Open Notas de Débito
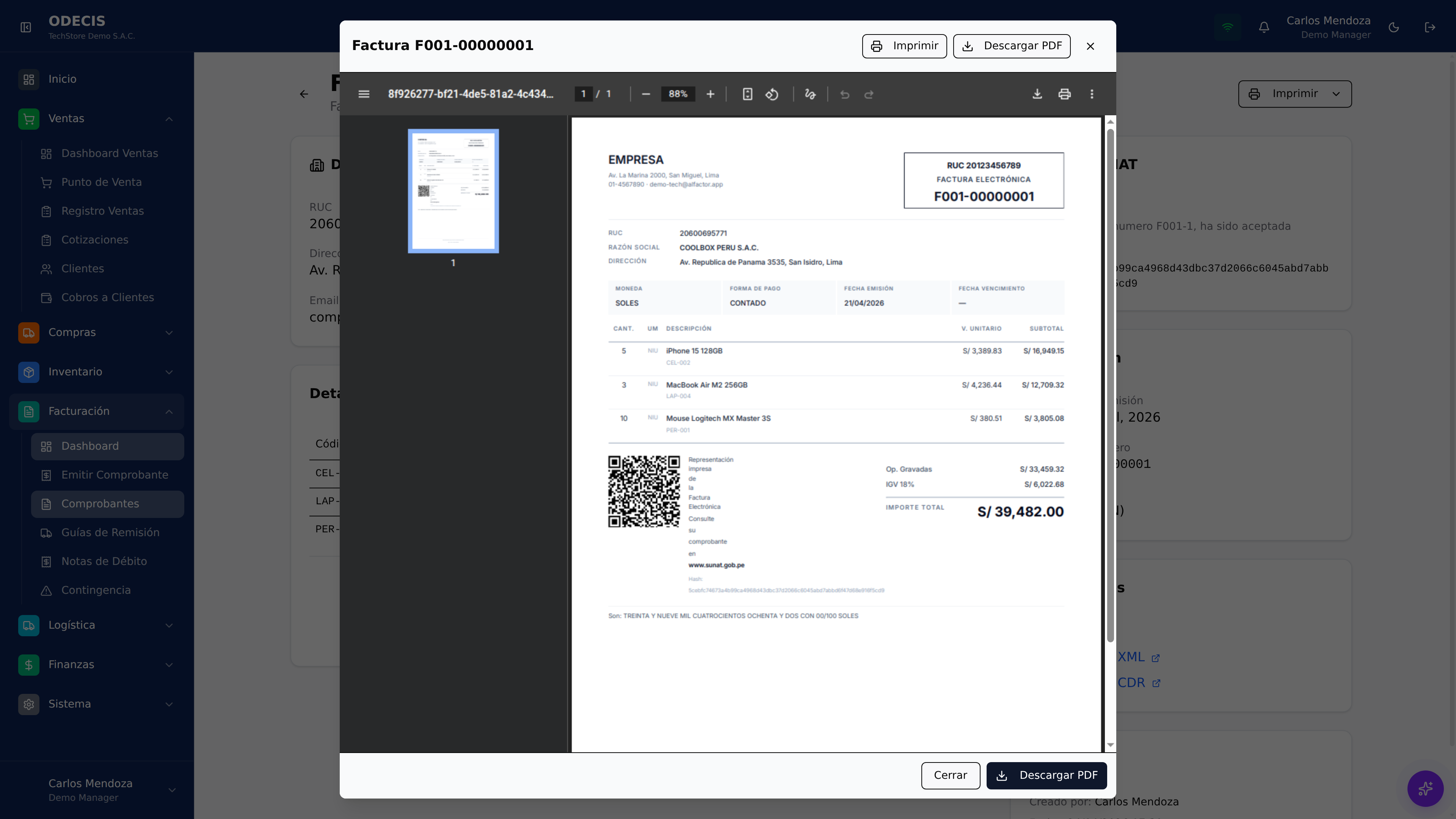This screenshot has height=819, width=1456. coord(107,562)
